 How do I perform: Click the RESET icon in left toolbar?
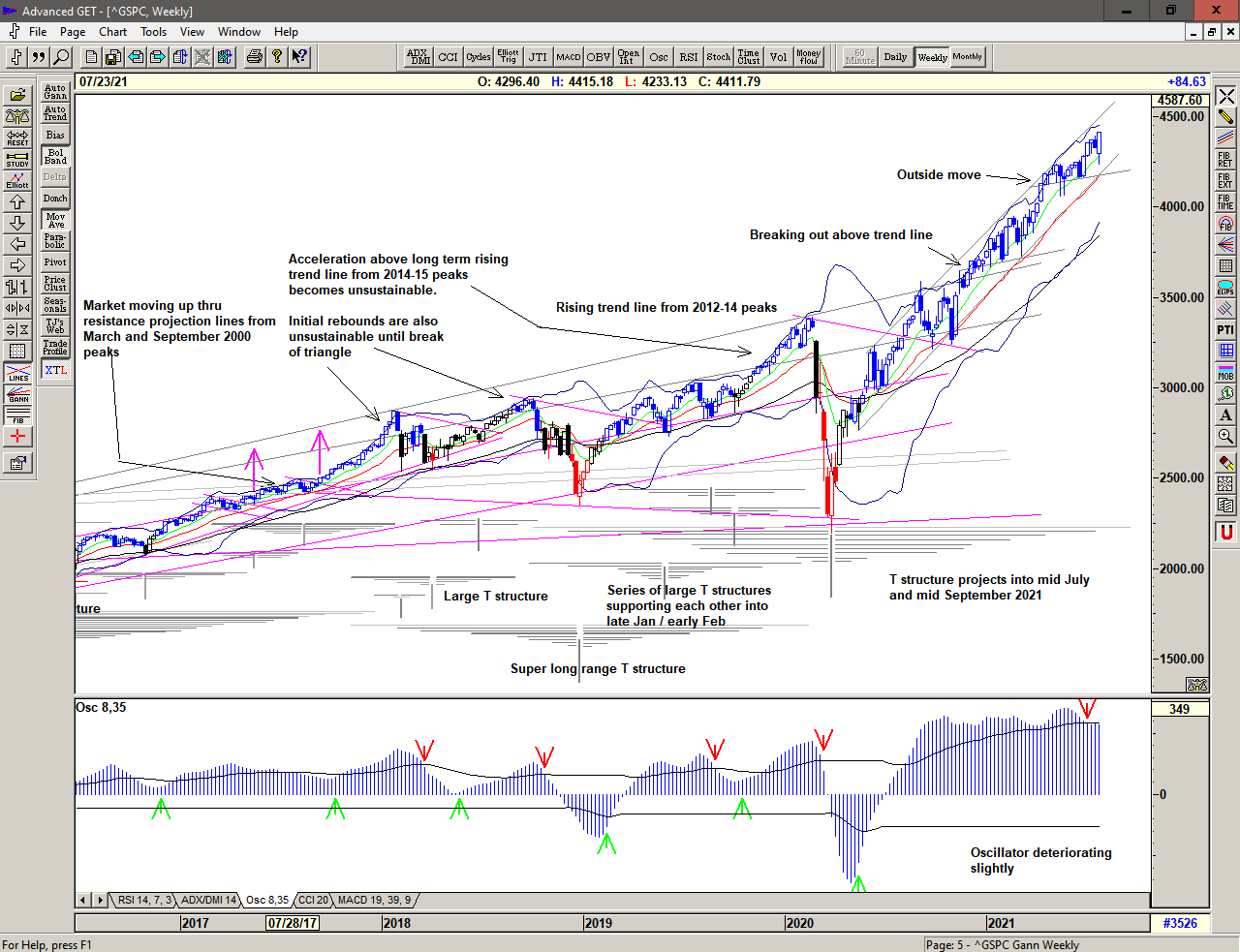pyautogui.click(x=17, y=138)
